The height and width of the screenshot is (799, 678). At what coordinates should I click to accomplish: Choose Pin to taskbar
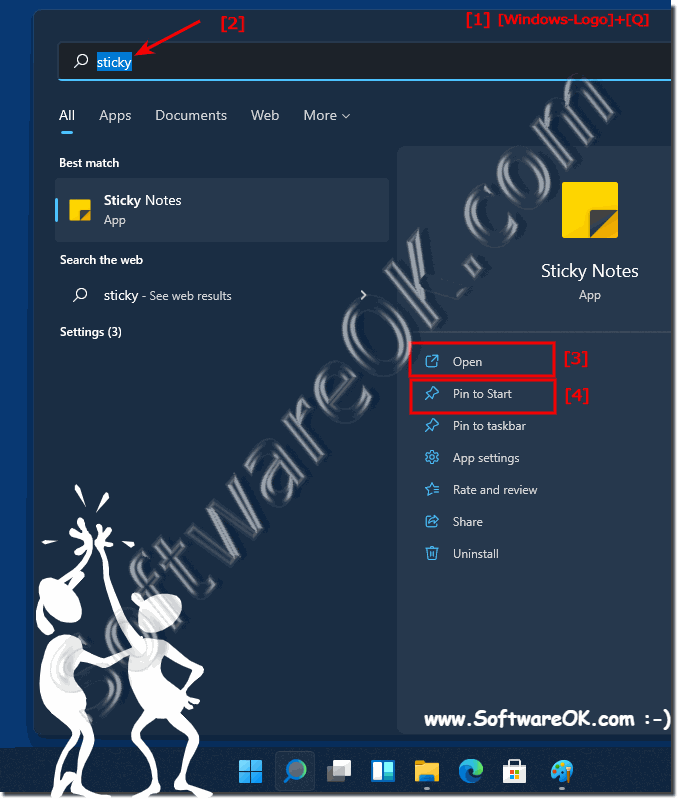click(489, 426)
